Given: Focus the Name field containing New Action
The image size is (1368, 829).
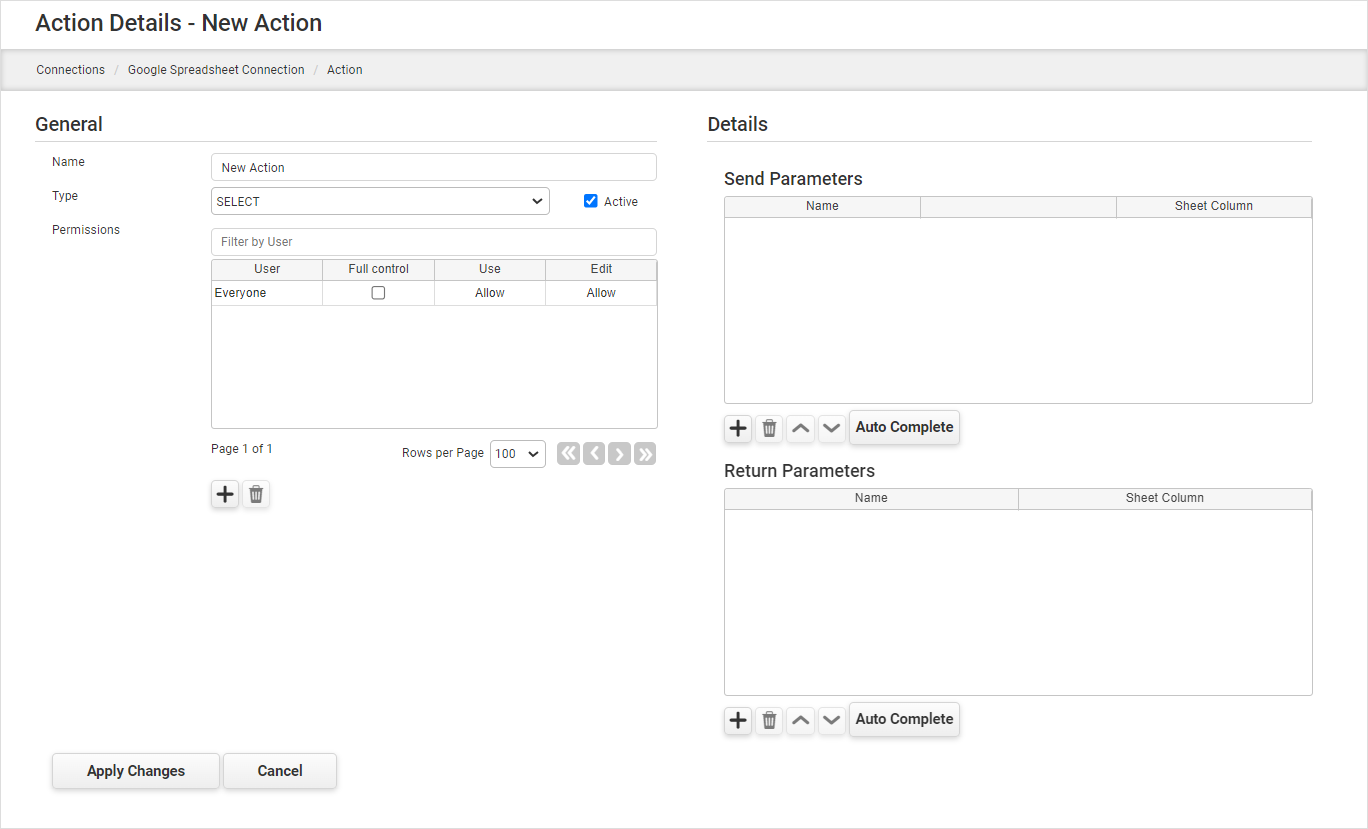Looking at the screenshot, I should [434, 167].
